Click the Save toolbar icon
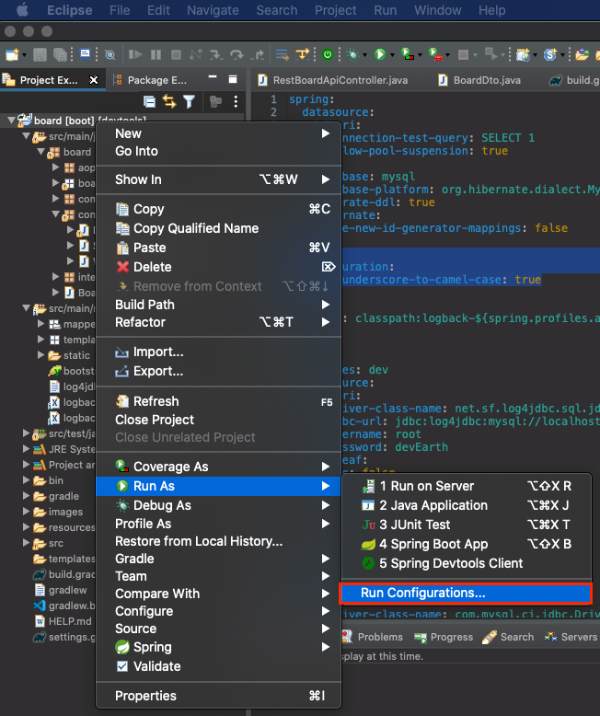The height and width of the screenshot is (716, 600). 40,55
